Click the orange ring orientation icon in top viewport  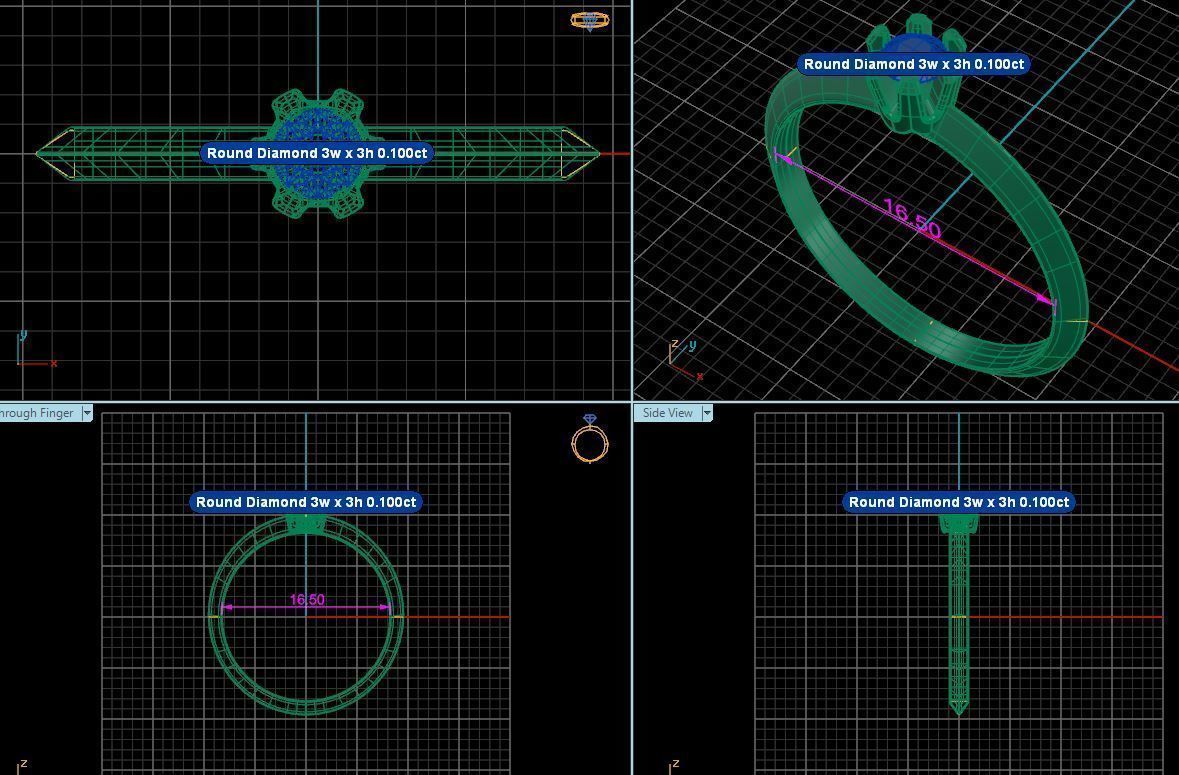tap(590, 20)
